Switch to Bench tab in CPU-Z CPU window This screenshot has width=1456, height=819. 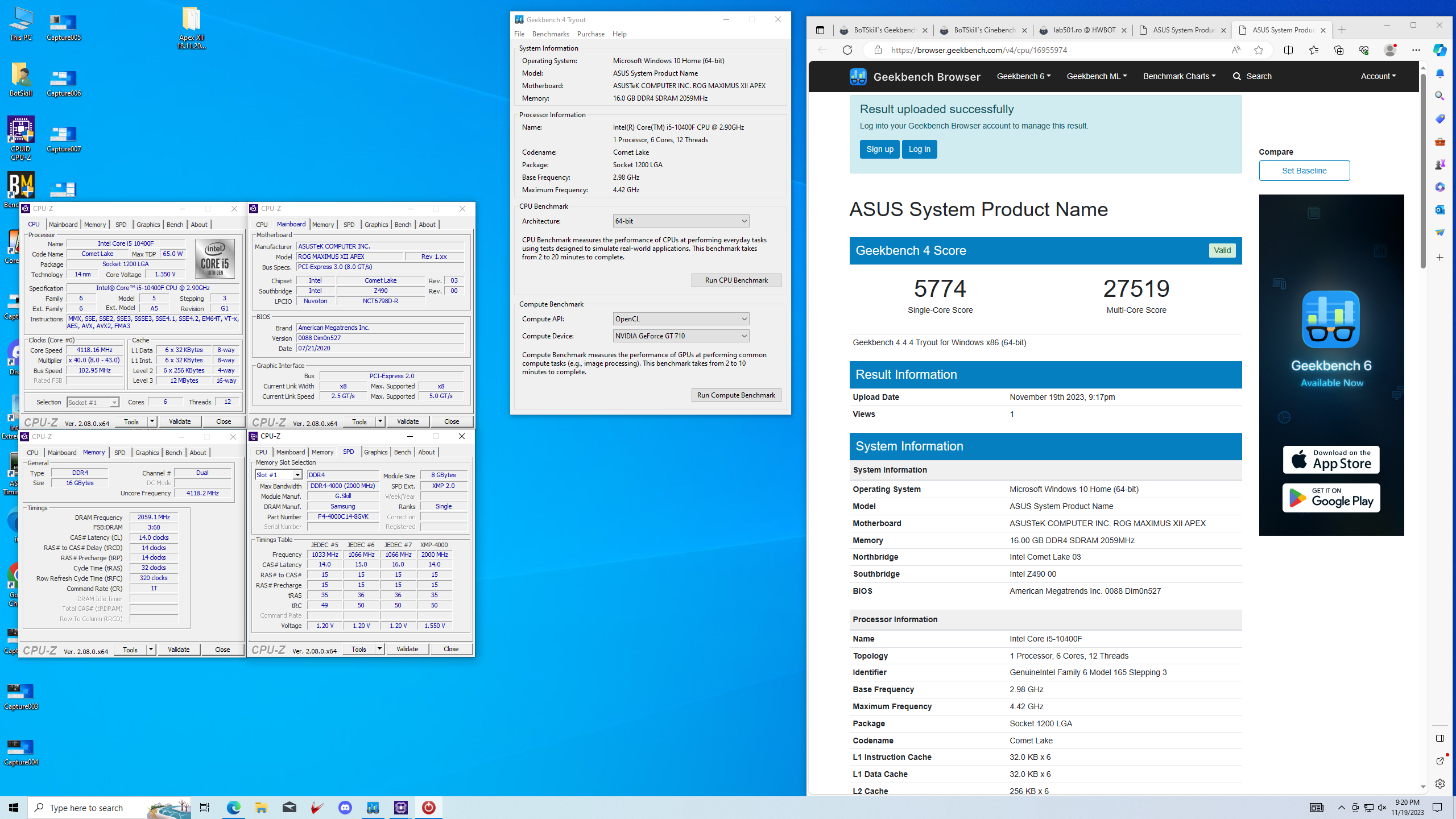click(x=175, y=225)
